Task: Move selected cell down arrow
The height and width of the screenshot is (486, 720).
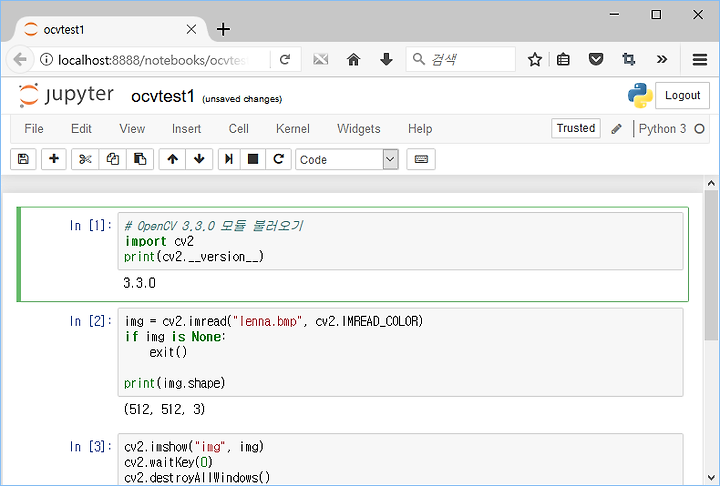Action: coord(199,159)
